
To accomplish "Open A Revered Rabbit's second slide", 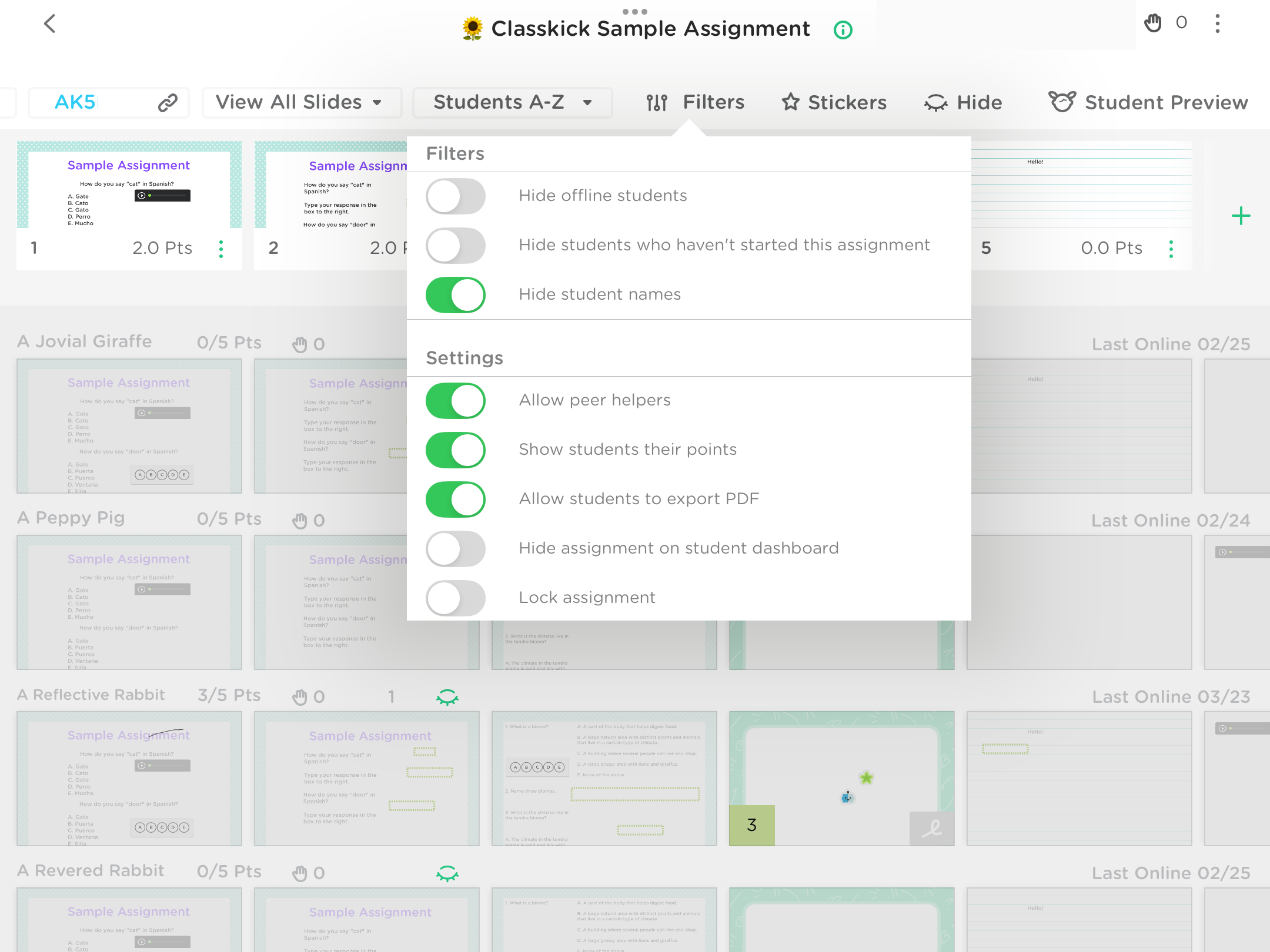I will click(x=367, y=920).
